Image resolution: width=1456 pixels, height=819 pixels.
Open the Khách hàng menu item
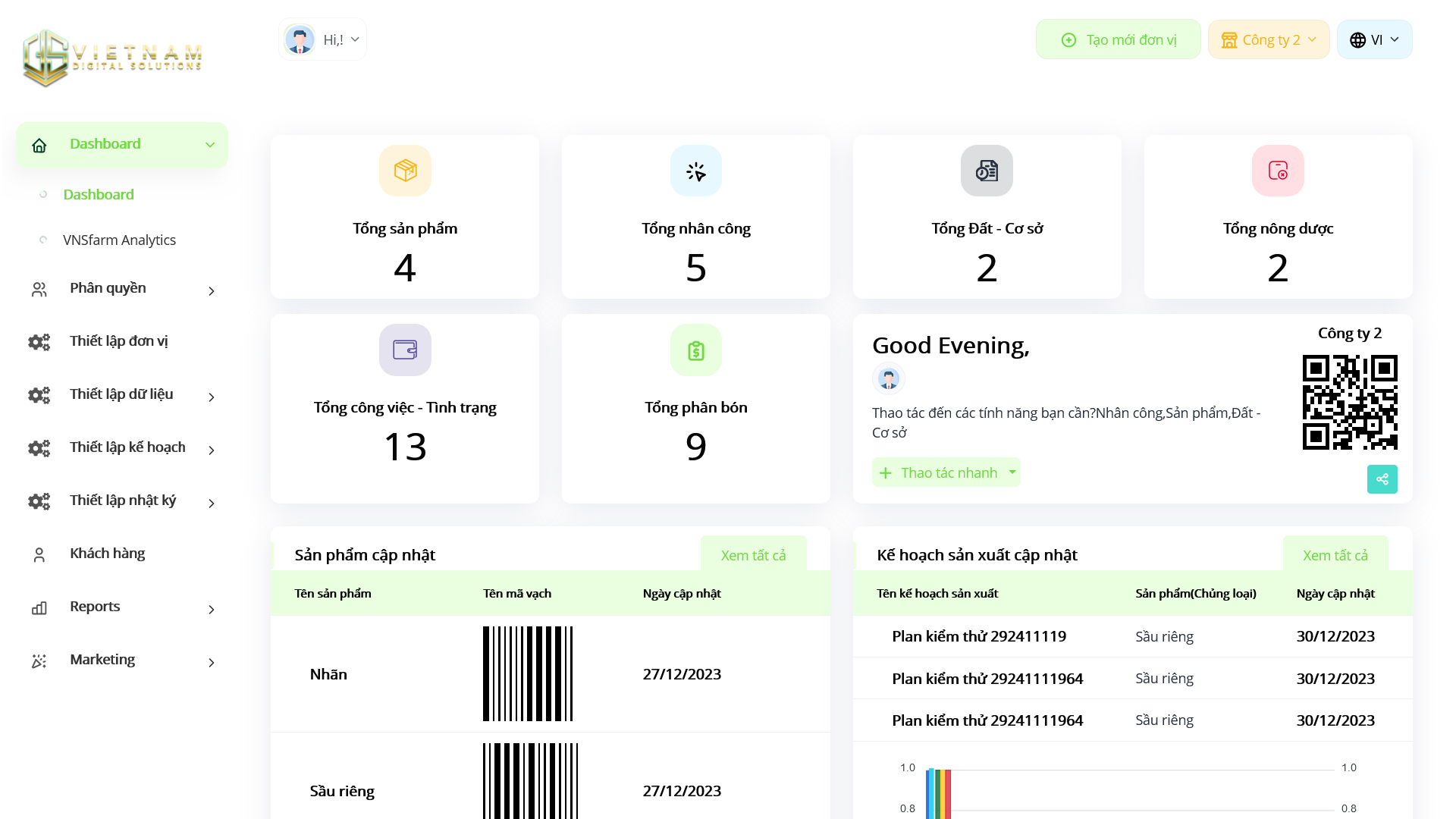(x=107, y=554)
